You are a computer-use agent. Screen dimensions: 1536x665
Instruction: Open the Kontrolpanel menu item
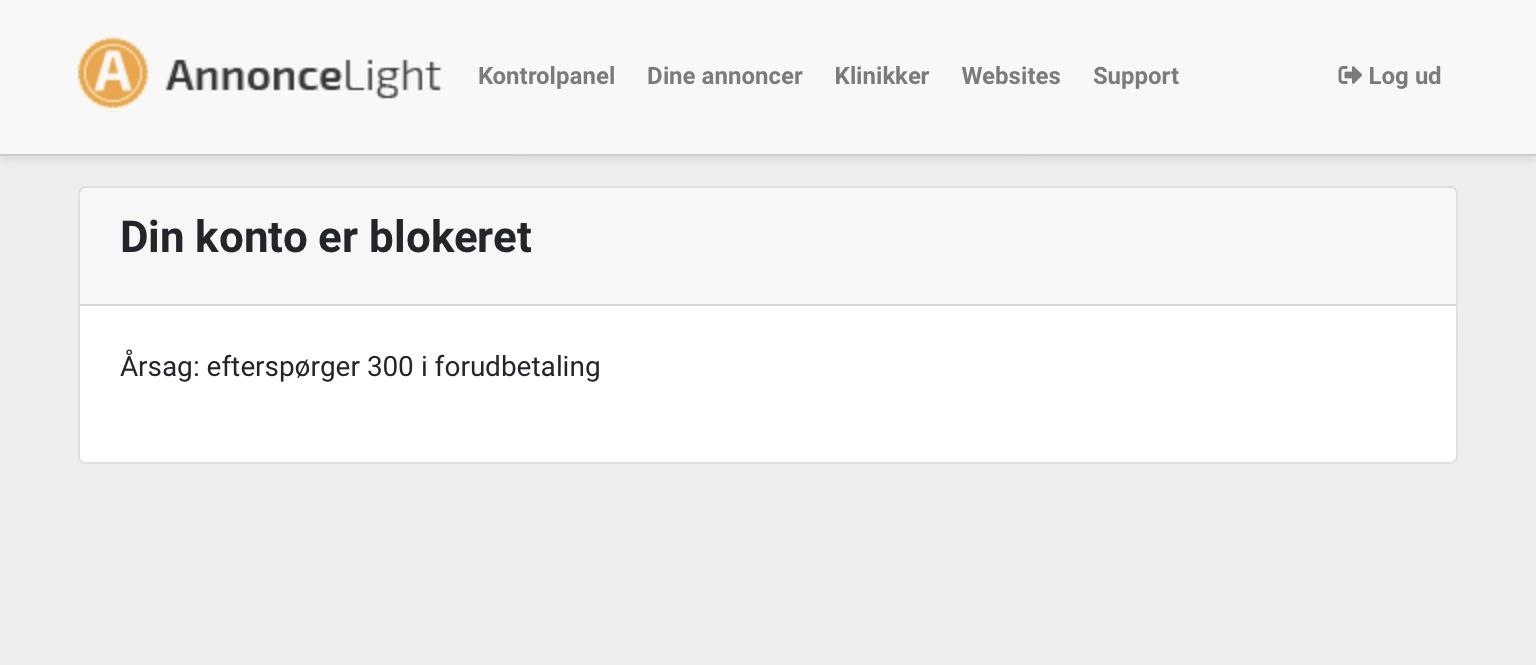(546, 76)
